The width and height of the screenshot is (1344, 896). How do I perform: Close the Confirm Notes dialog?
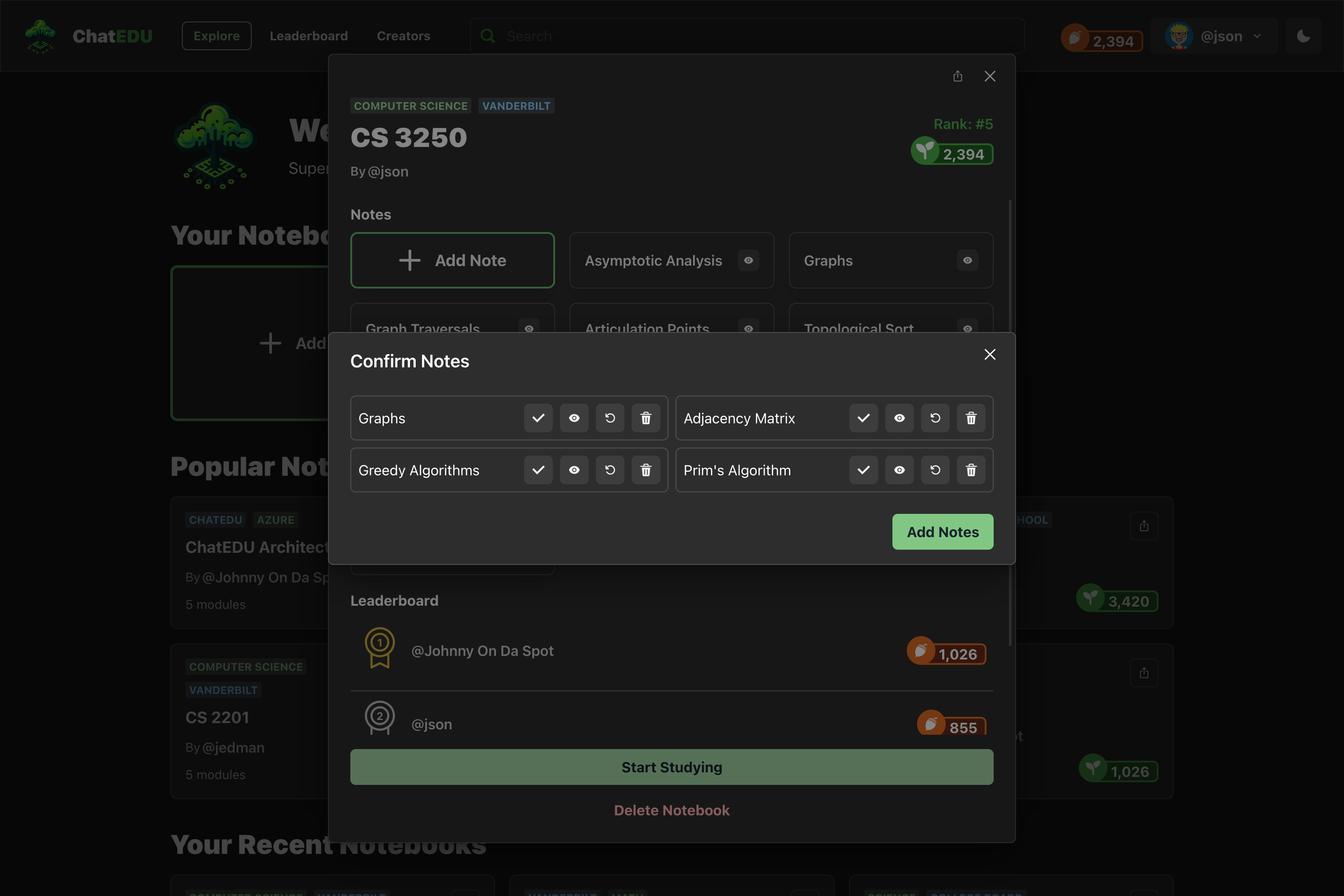[x=990, y=354]
